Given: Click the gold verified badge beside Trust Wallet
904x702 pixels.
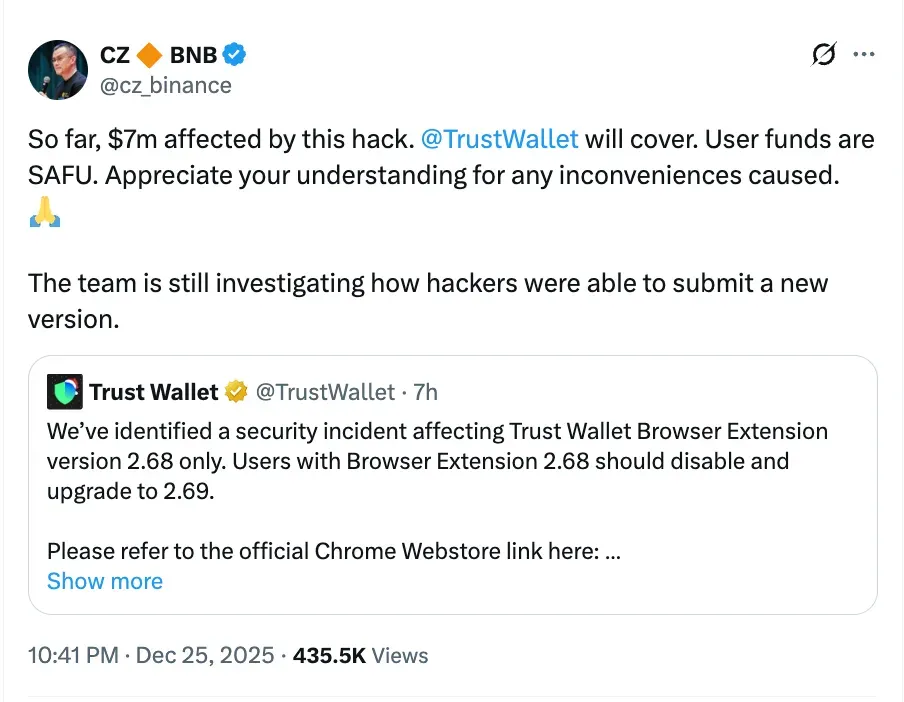Looking at the screenshot, I should (x=236, y=392).
